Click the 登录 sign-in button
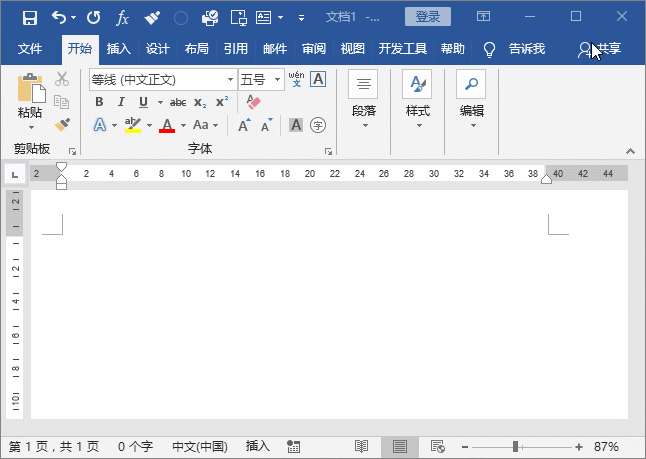The image size is (646, 459). click(428, 17)
